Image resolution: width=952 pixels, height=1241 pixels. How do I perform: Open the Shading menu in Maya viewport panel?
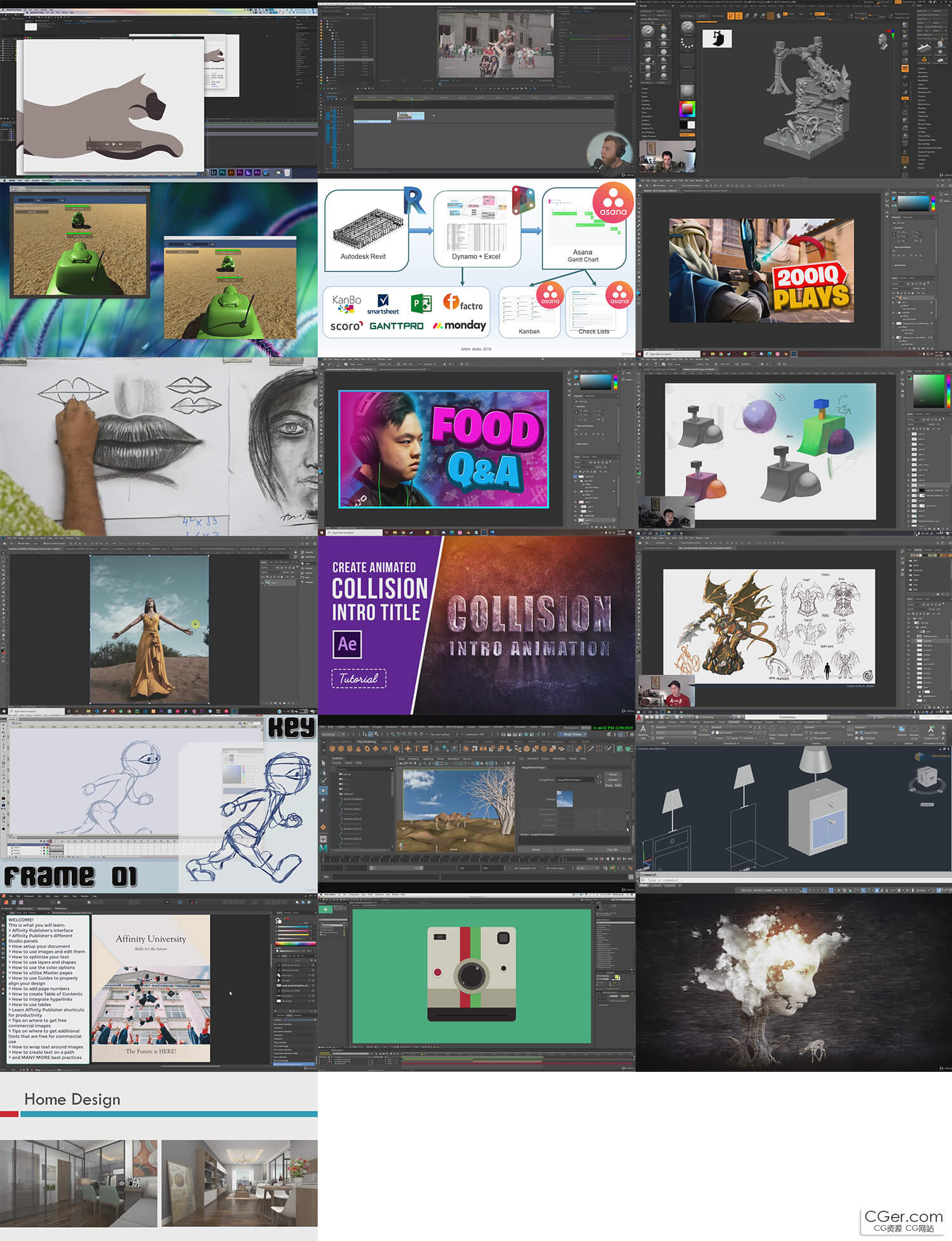413,758
